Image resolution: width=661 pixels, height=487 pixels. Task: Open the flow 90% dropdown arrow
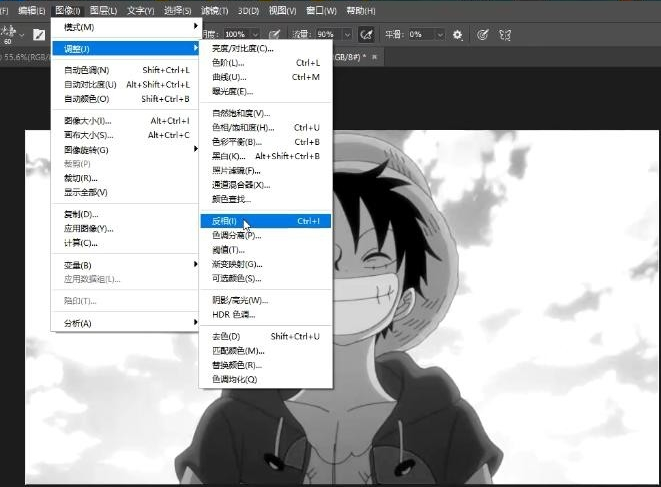[347, 34]
